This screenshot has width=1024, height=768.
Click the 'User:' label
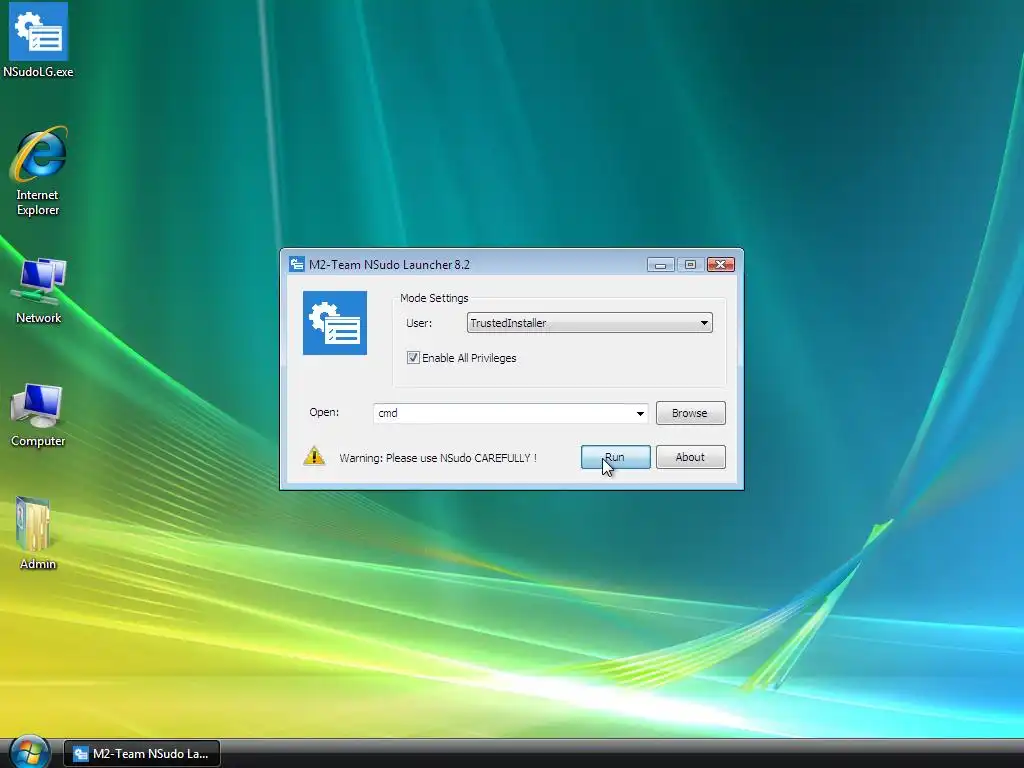coord(419,323)
